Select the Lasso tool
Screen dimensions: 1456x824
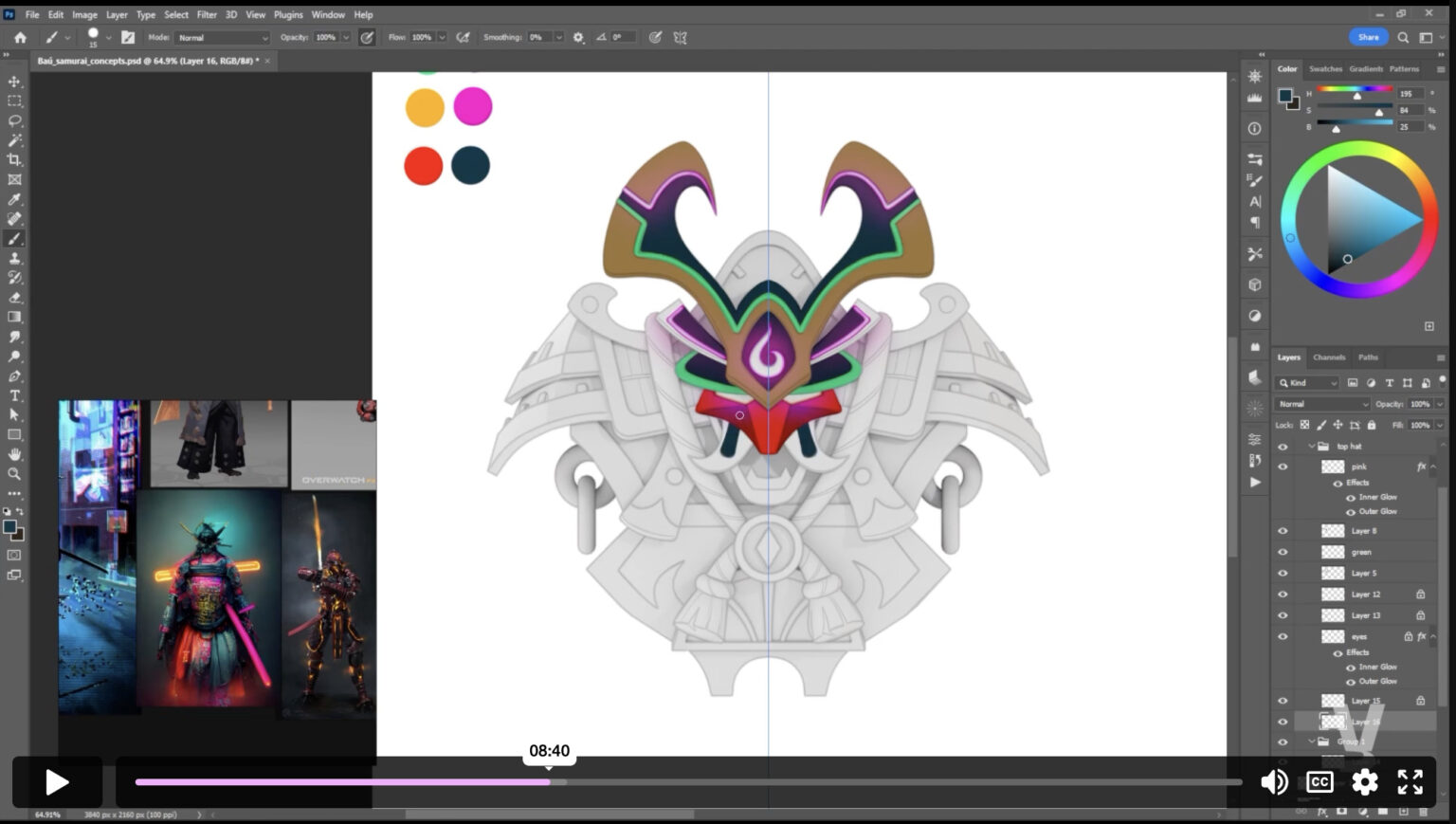click(x=14, y=120)
